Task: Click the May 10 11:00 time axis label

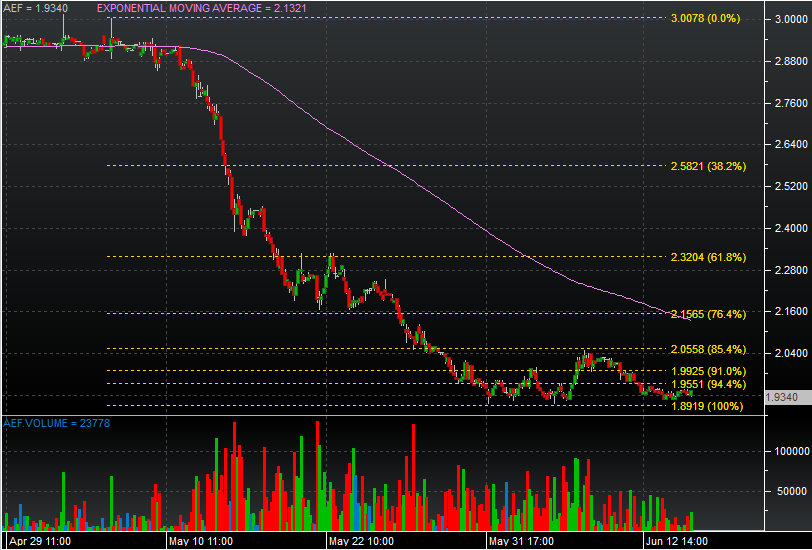Action: pos(200,540)
